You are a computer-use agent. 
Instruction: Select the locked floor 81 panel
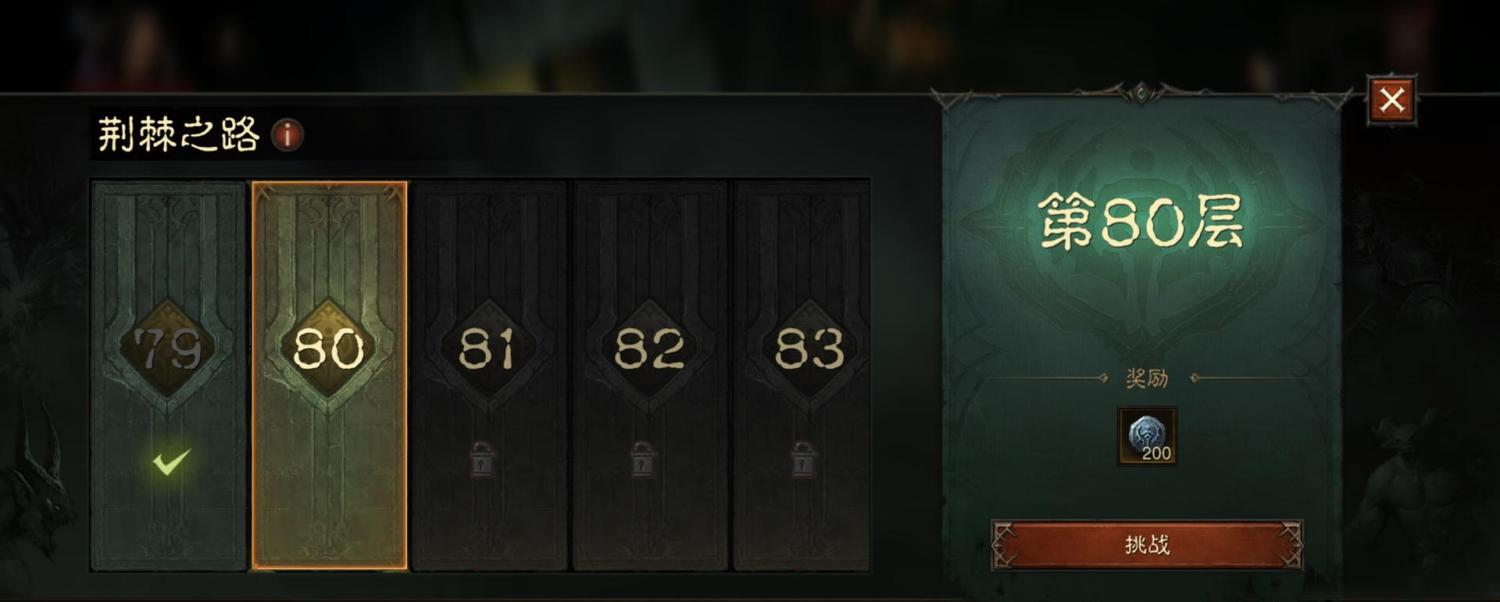tap(489, 375)
